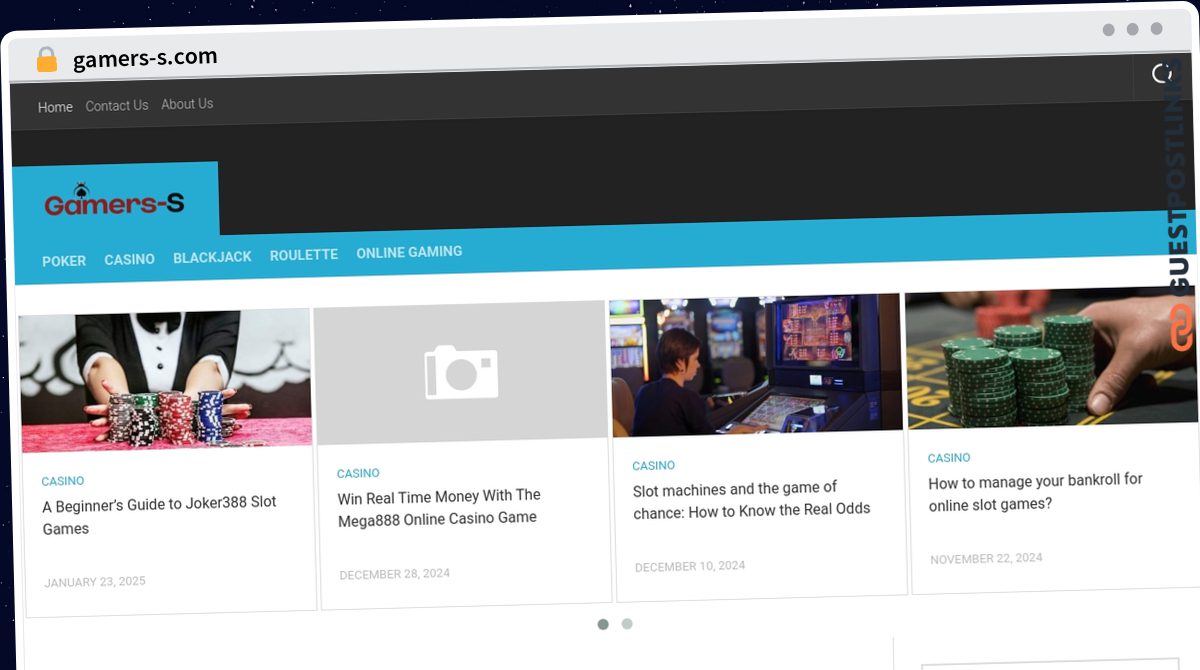
Task: Click Casino tag above Mega888 article
Action: click(x=358, y=473)
